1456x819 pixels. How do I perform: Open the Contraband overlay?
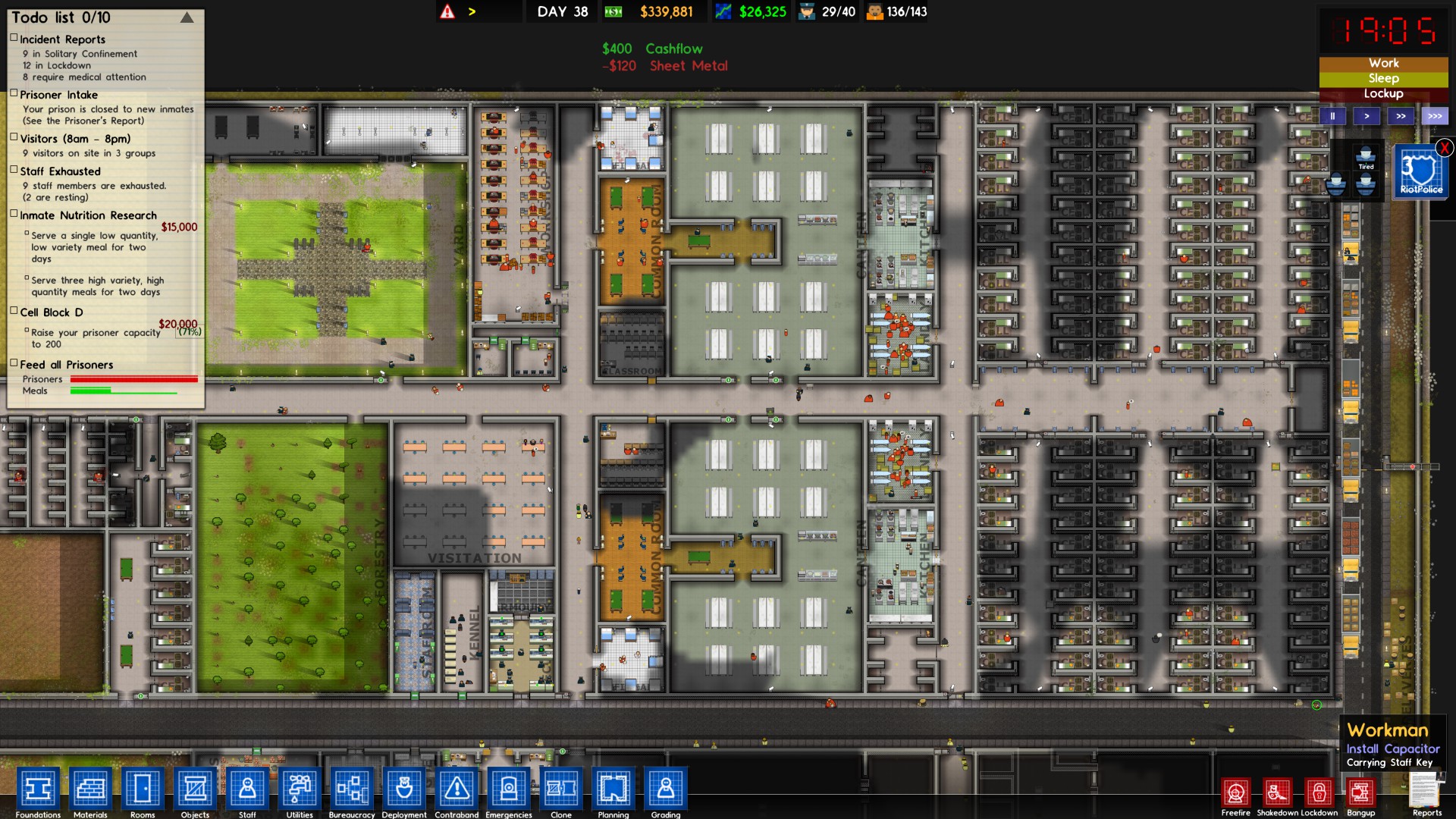(457, 789)
